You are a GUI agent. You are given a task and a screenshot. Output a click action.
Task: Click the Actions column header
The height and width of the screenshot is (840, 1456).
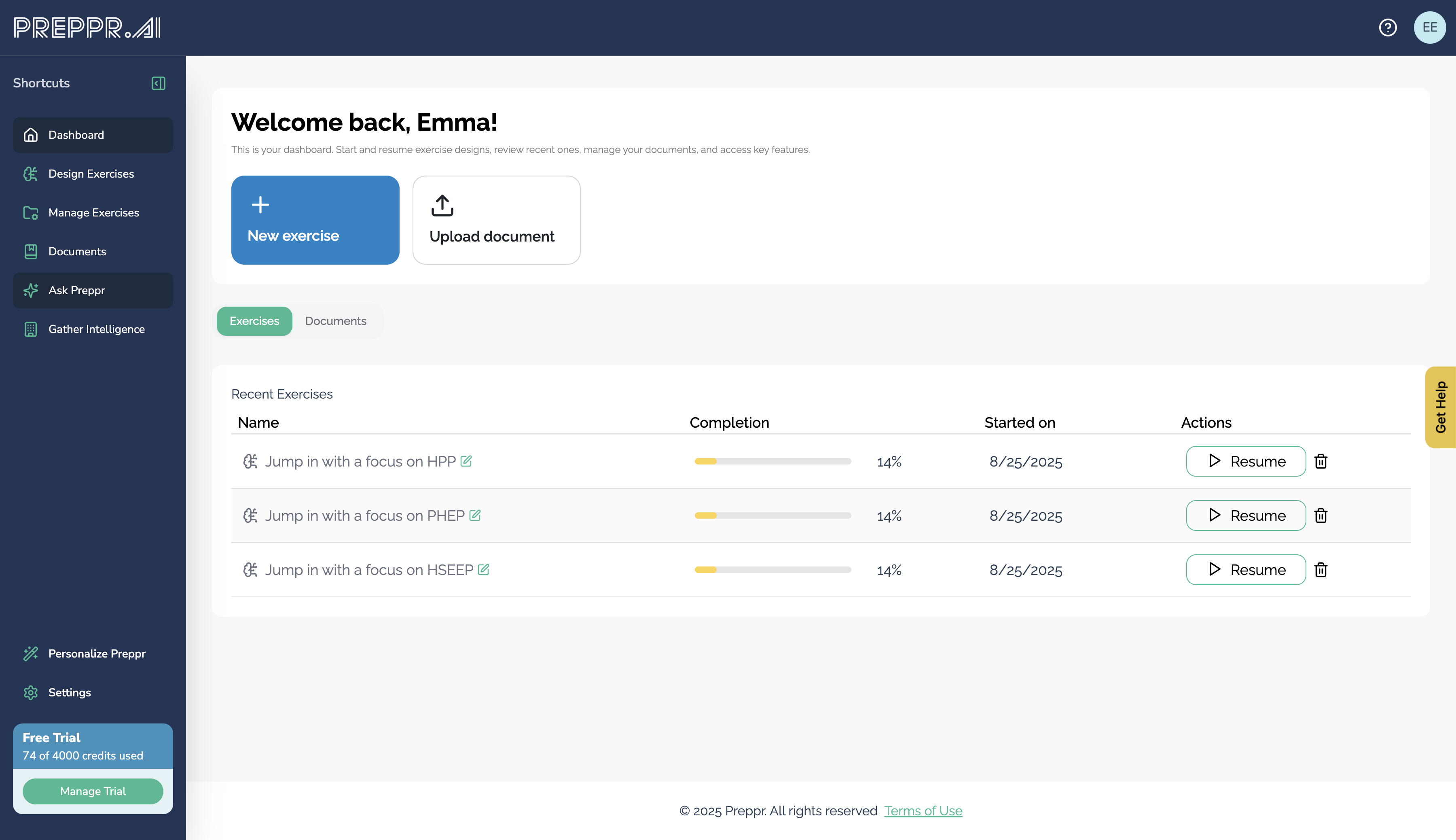(1206, 422)
